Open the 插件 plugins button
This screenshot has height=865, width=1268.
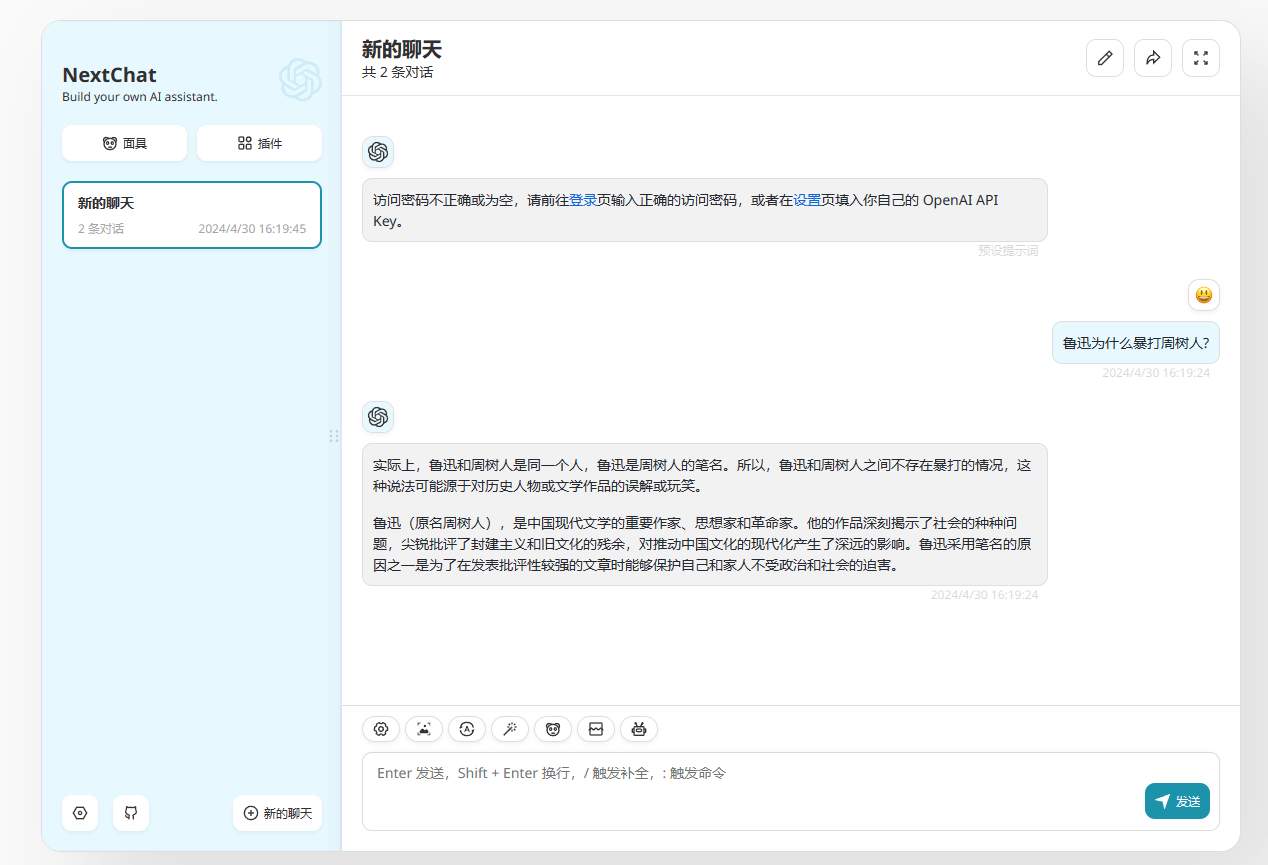(259, 143)
